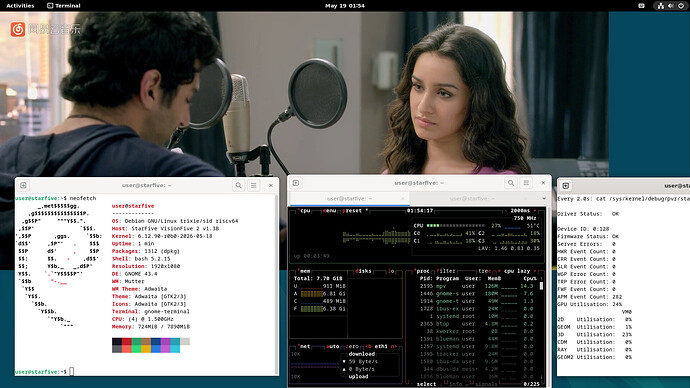This screenshot has height=388, width=690.
Task: Open the Activities overview
Action: pyautogui.click(x=20, y=6)
